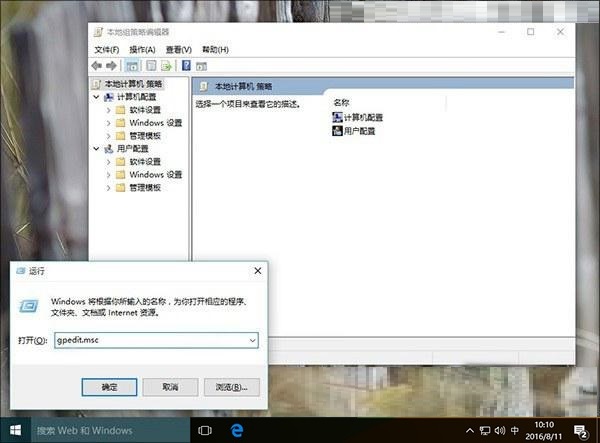This screenshot has width=600, height=443.
Task: Open Task View on the taskbar
Action: click(x=205, y=430)
